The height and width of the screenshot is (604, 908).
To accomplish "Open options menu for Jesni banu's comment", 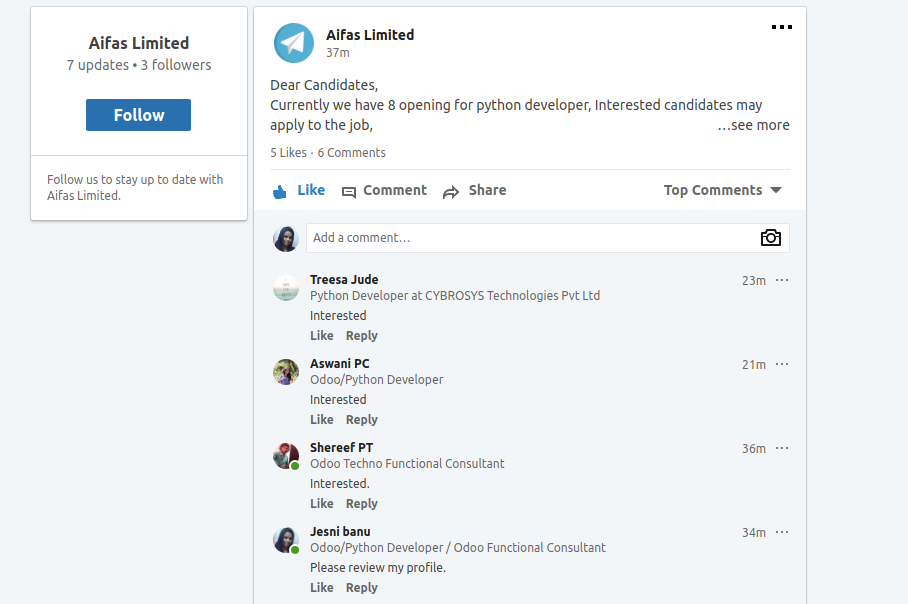I will pyautogui.click(x=782, y=532).
